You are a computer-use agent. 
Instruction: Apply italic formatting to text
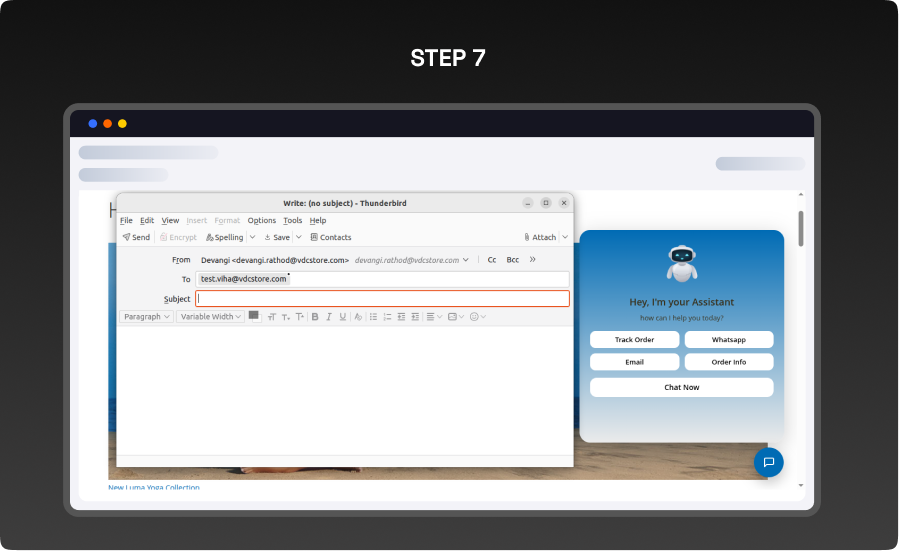[328, 317]
